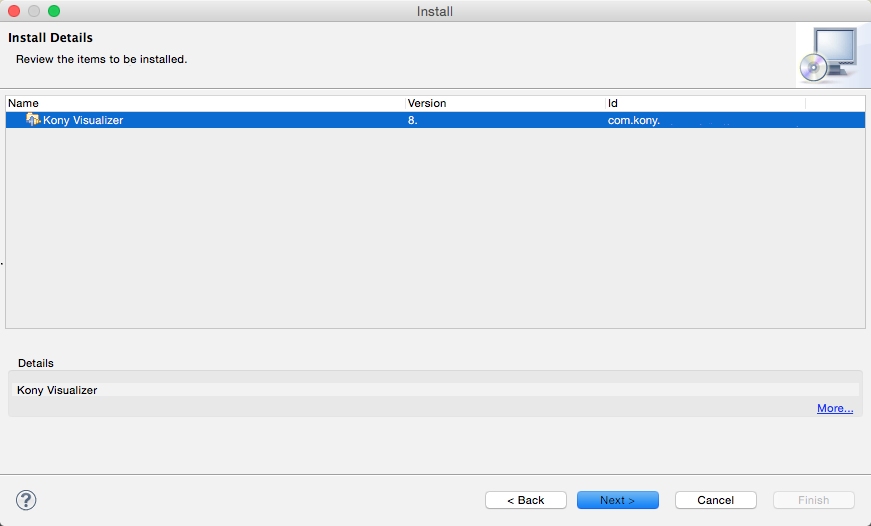Click the Details section label

[x=36, y=363]
